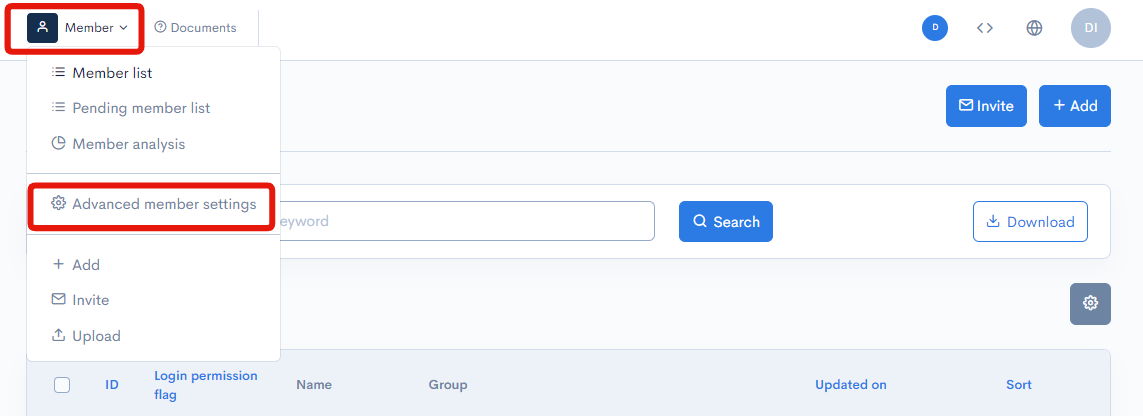Screen dimensions: 1143x416
Task: Click the Member person icon
Action: (42, 28)
